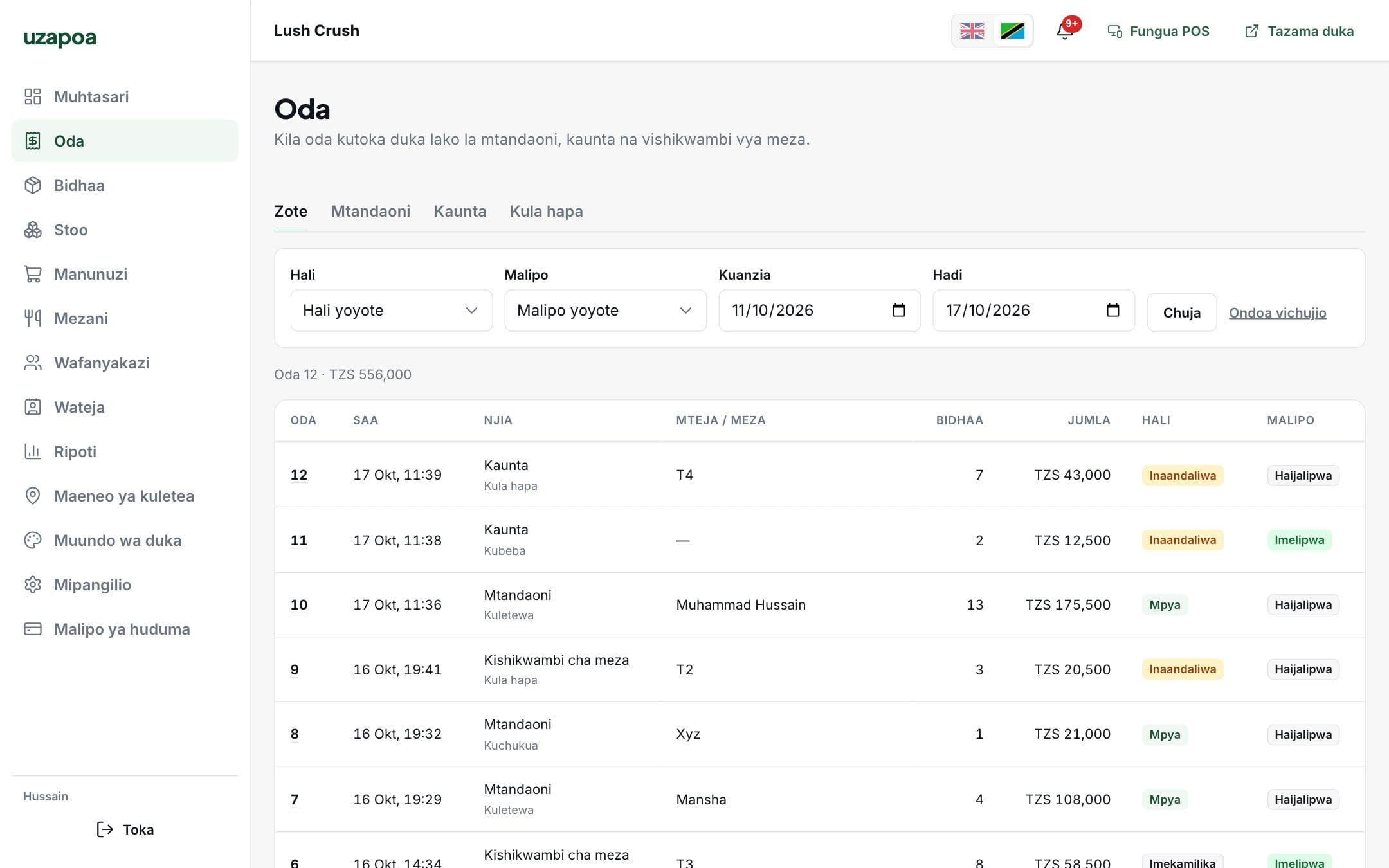Image resolution: width=1389 pixels, height=868 pixels.
Task: Open order number 7 link
Action: pos(295,800)
